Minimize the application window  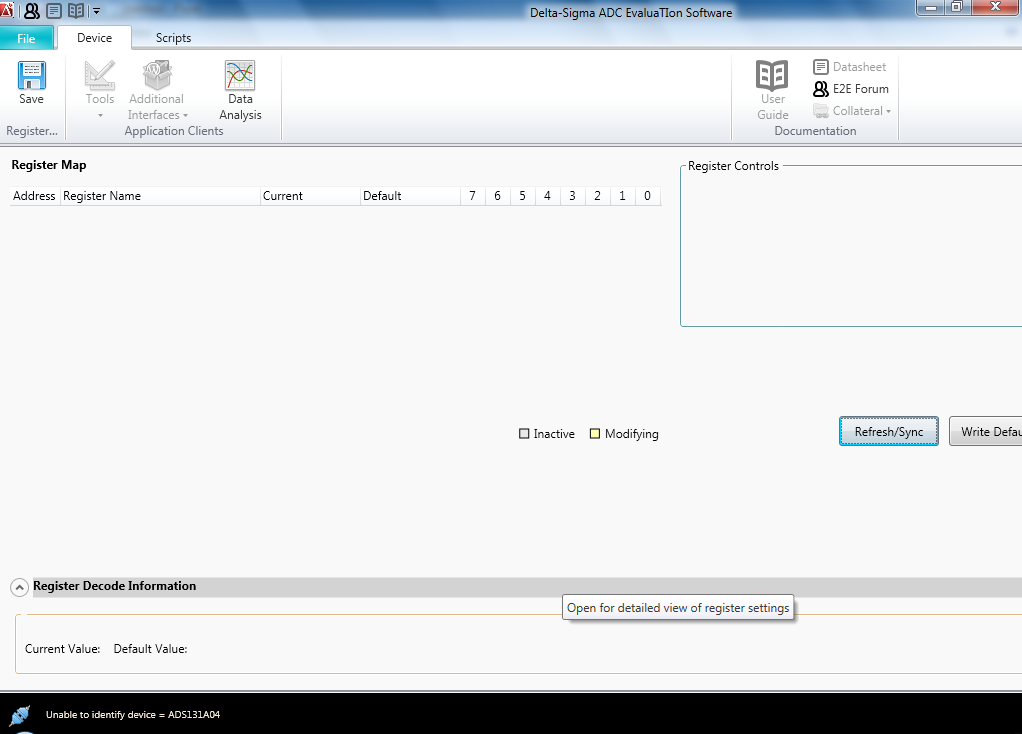931,7
